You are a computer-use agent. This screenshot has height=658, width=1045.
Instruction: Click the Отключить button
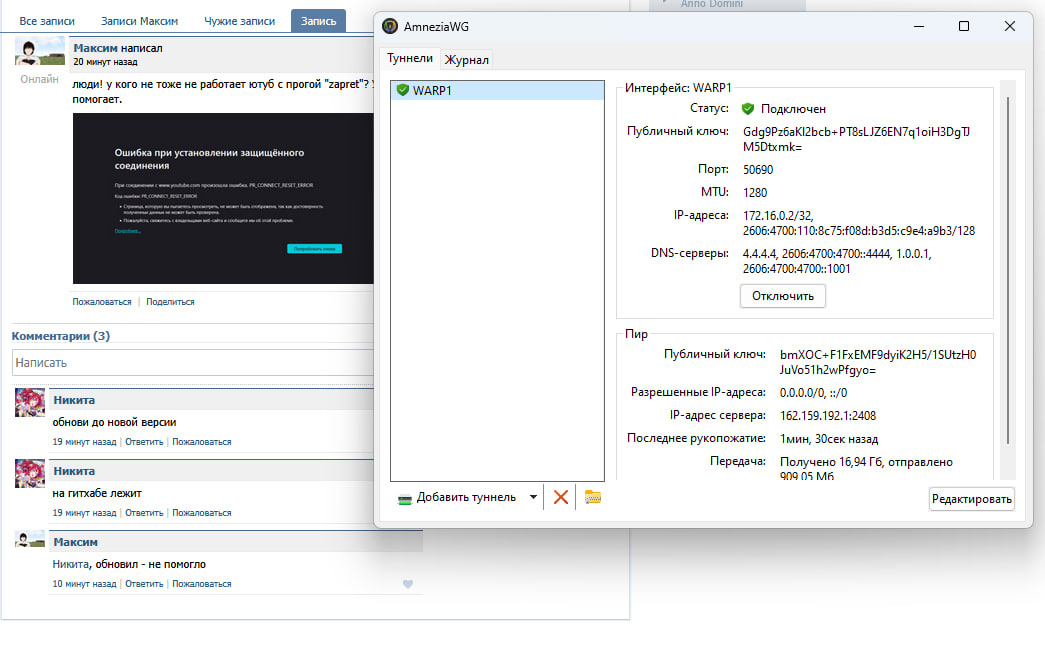[x=782, y=296]
